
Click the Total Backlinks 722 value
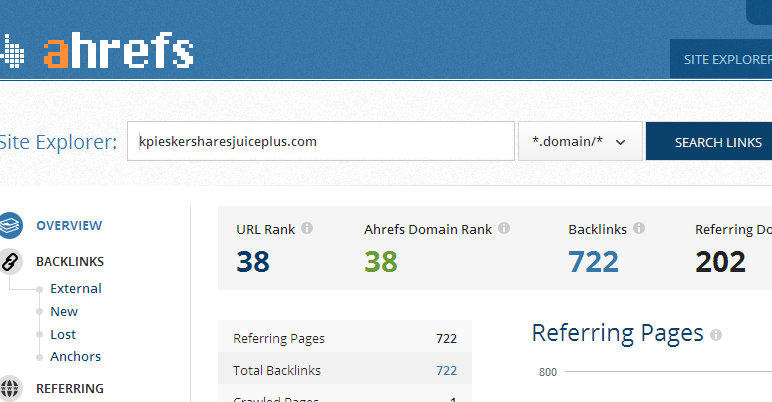pyautogui.click(x=446, y=370)
